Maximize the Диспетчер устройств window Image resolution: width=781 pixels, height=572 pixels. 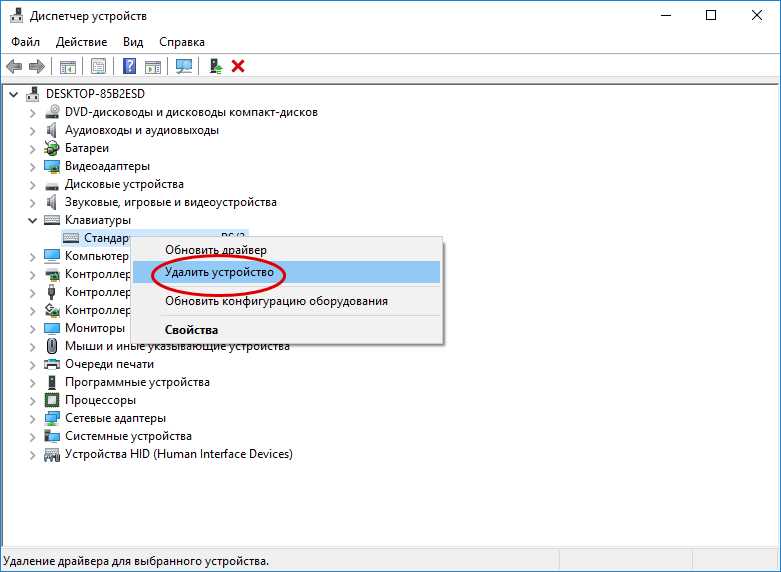[711, 15]
